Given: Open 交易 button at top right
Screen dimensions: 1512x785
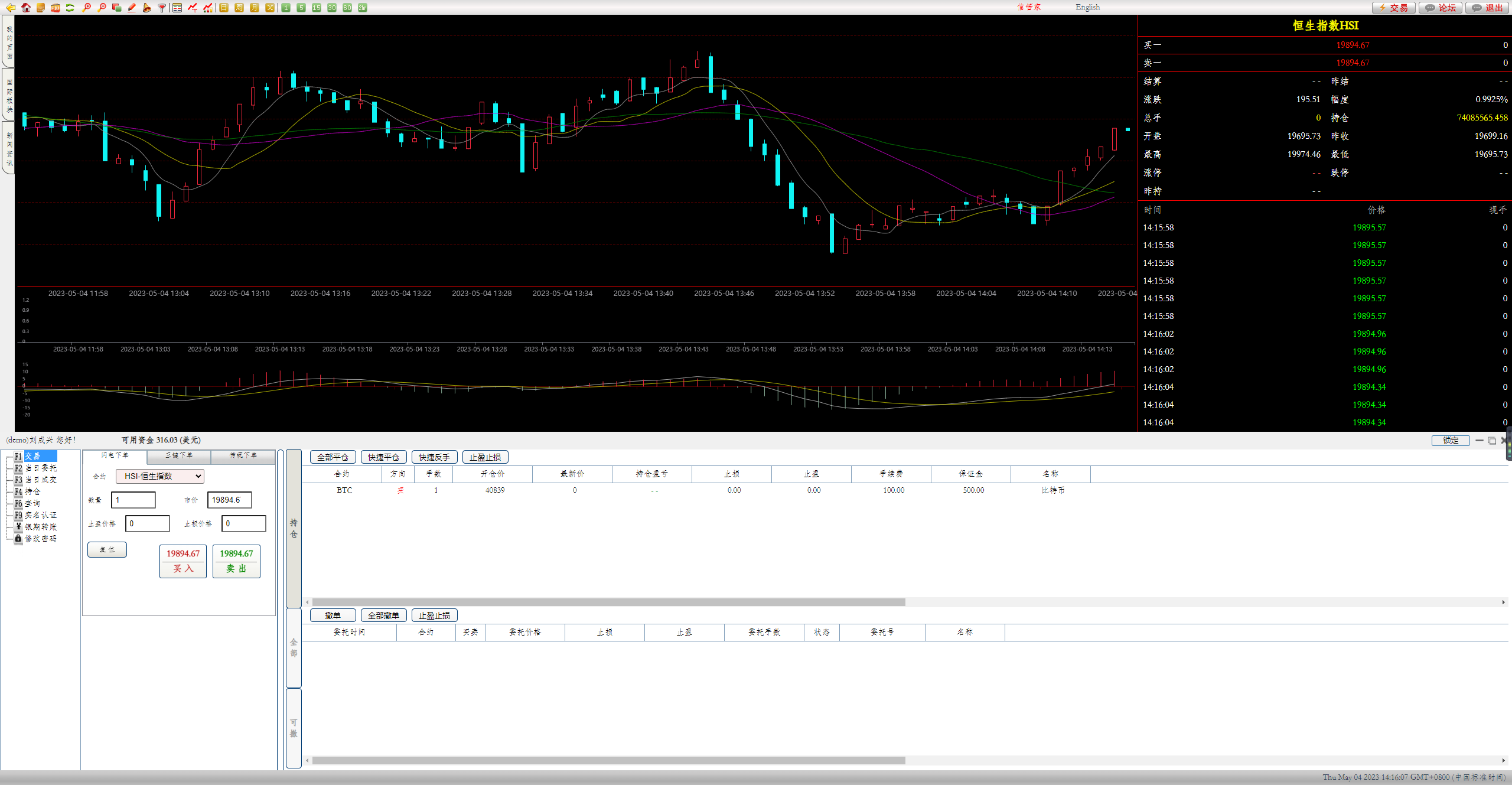Looking at the screenshot, I should click(1393, 8).
